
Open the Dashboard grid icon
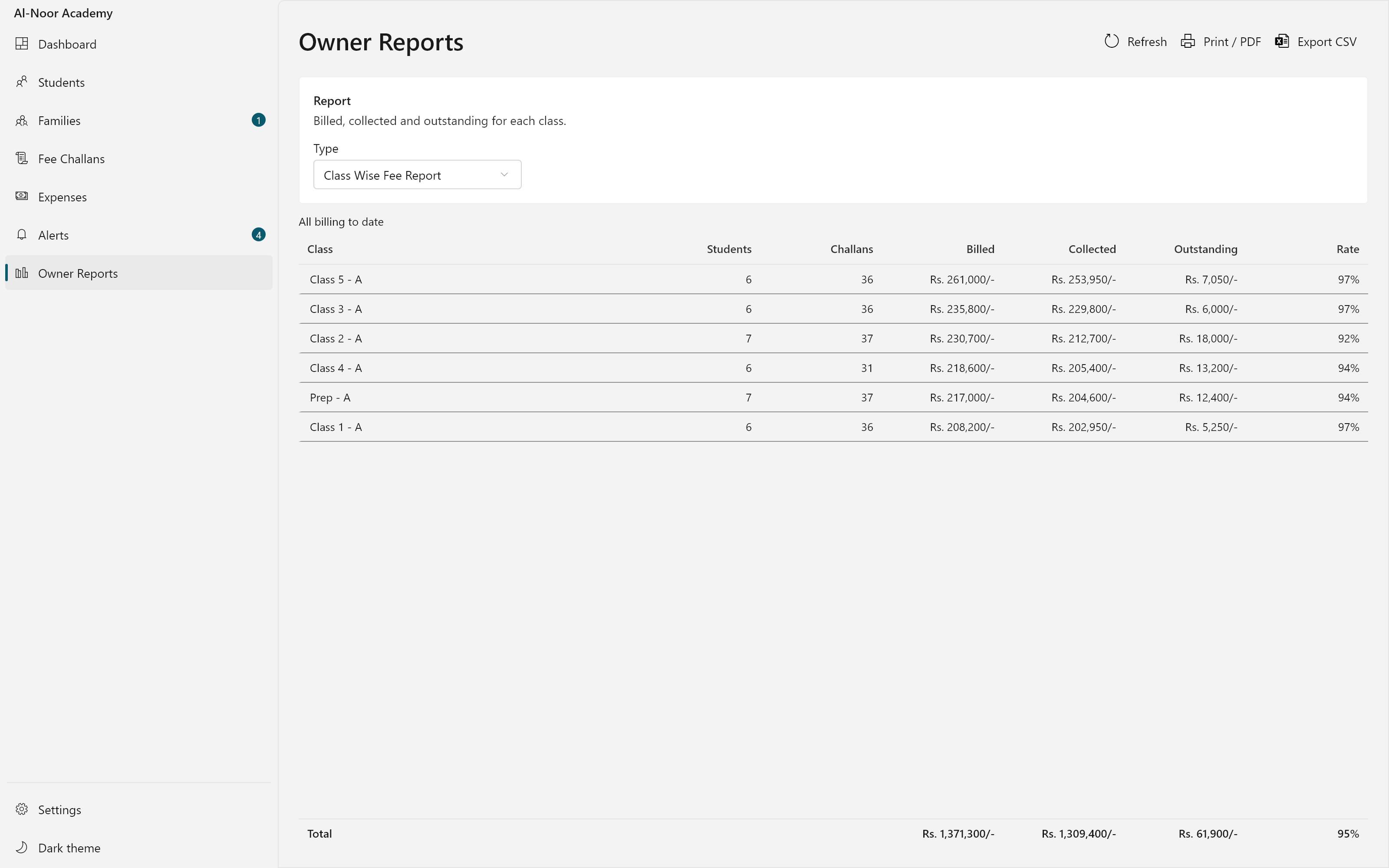22,44
